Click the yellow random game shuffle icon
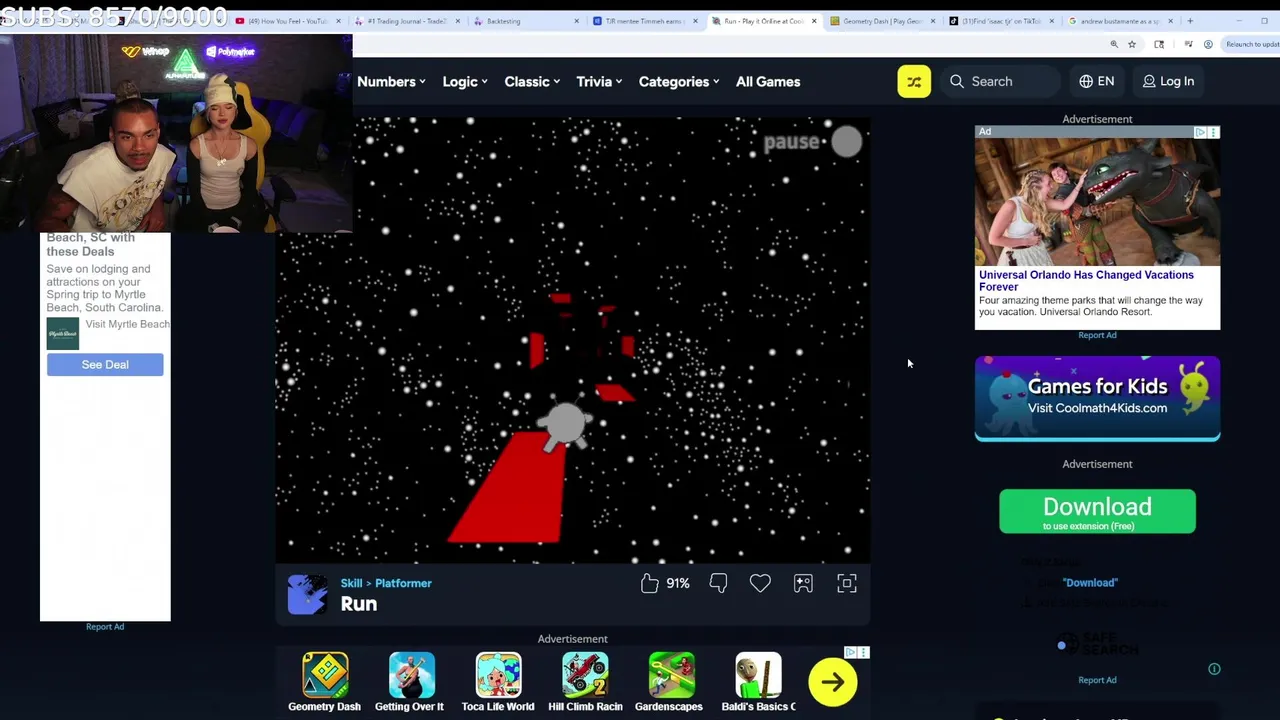The image size is (1280, 720). [x=914, y=82]
